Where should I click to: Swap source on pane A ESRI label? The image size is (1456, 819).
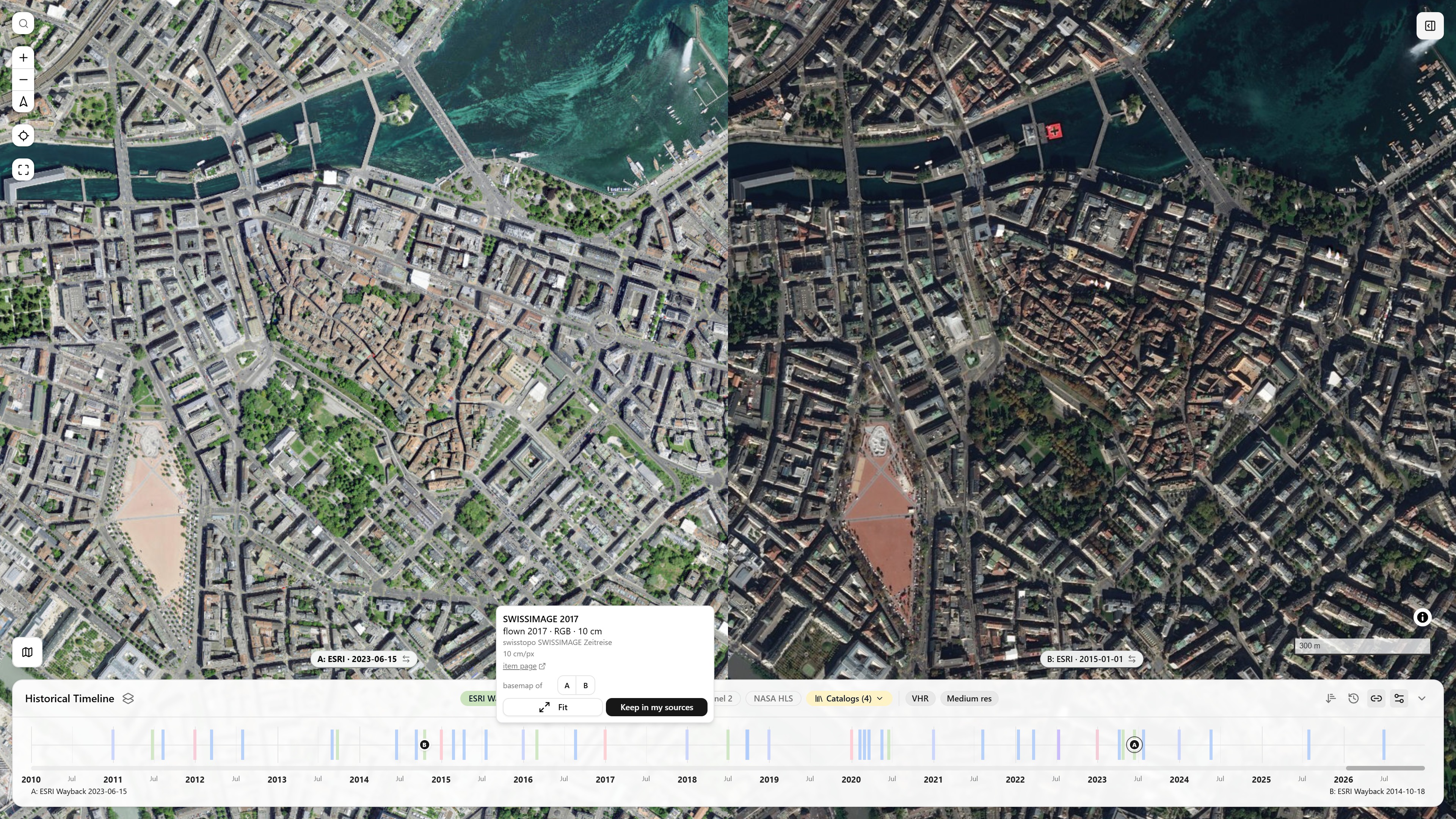point(406,659)
